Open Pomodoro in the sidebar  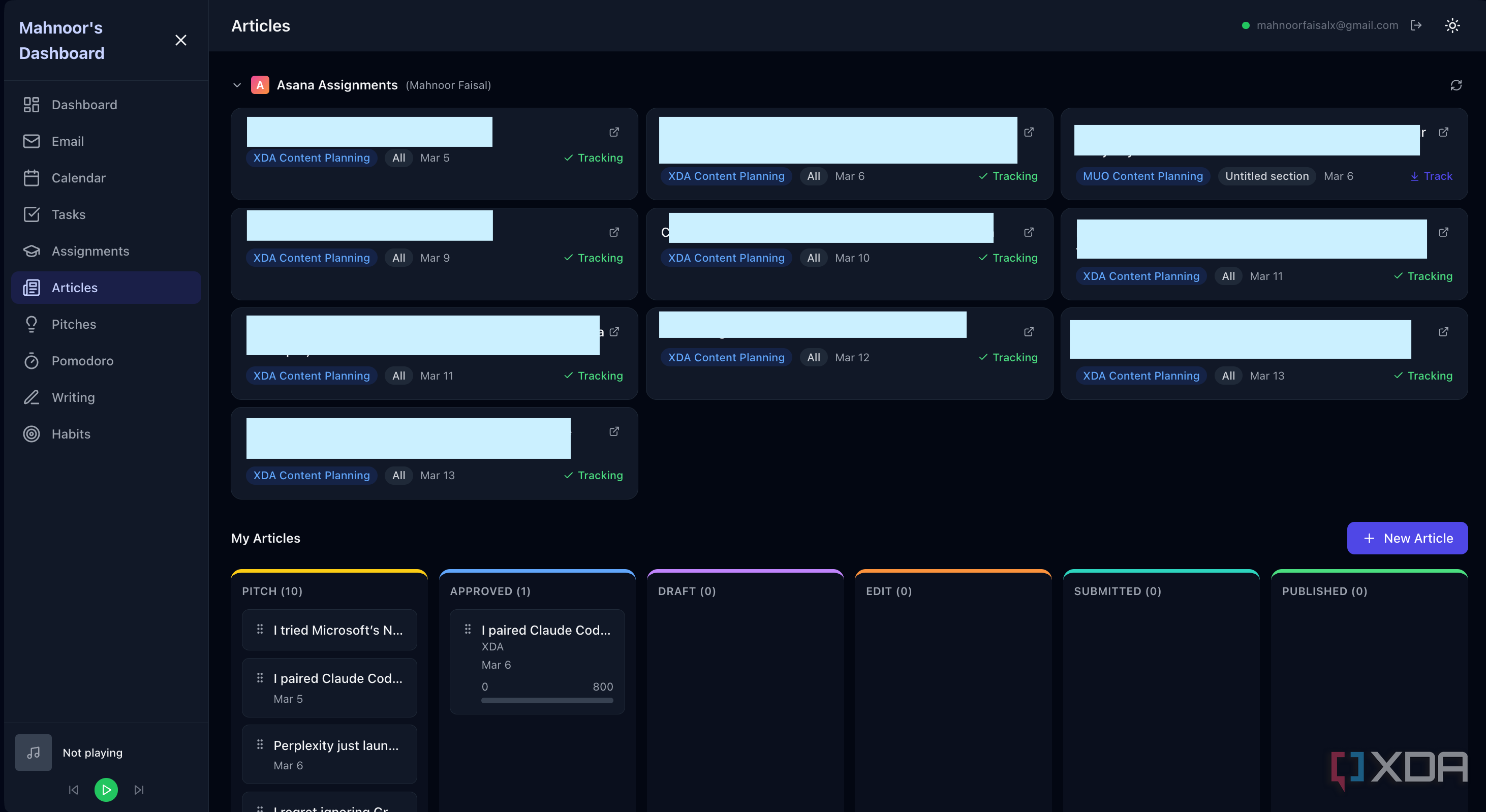(106, 361)
